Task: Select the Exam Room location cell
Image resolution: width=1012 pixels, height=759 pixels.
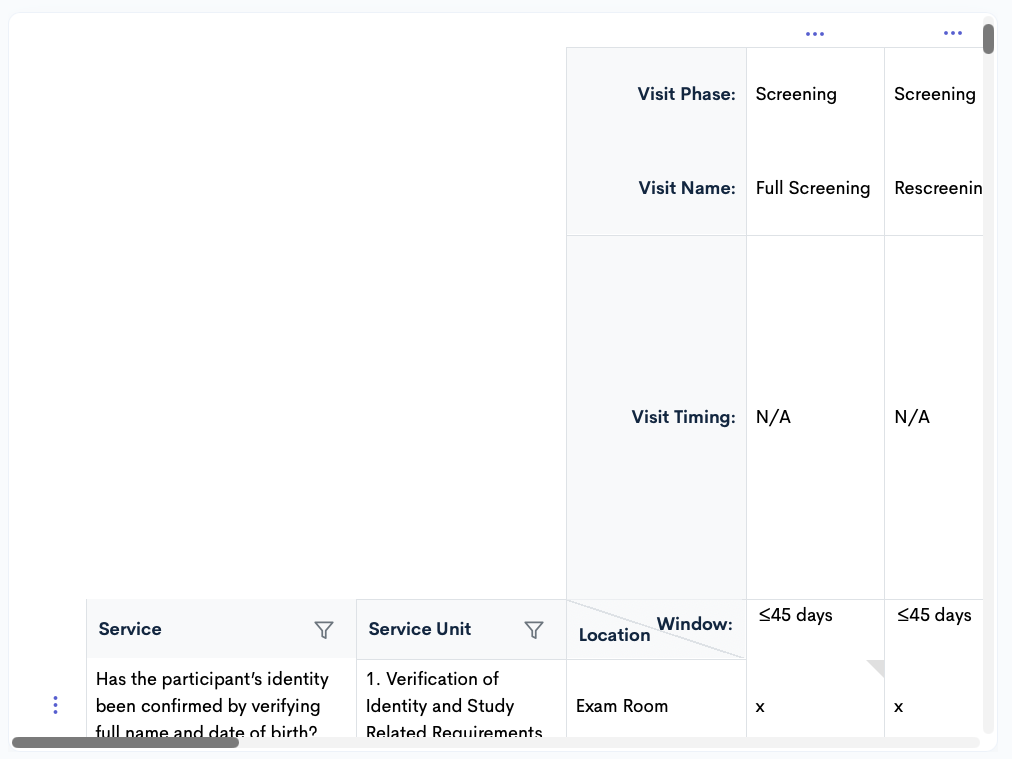Action: click(622, 706)
